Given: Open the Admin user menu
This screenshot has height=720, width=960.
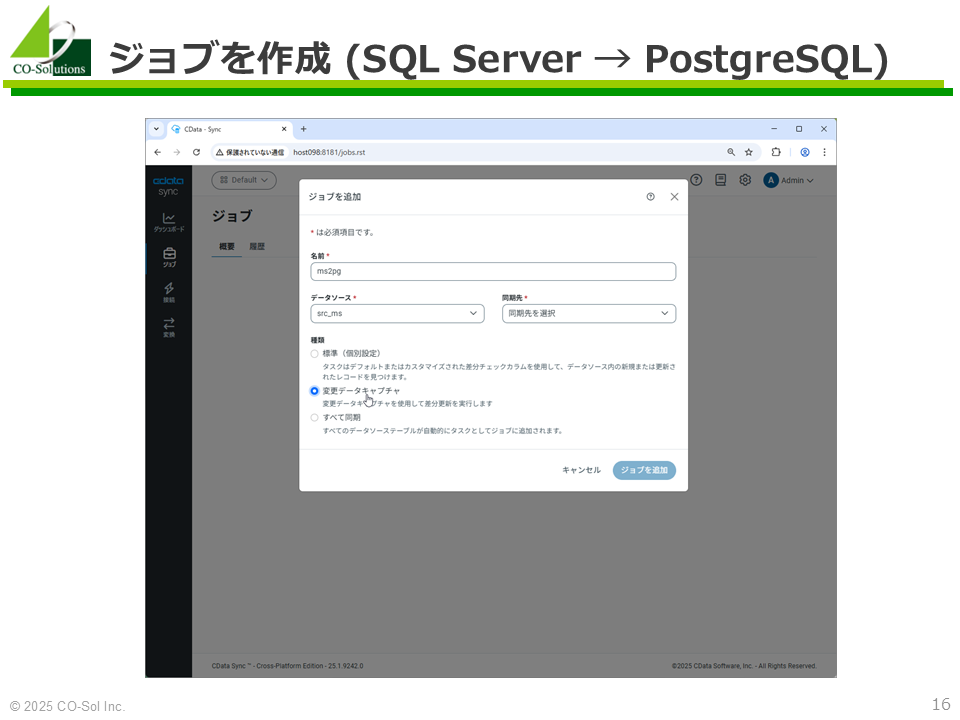Looking at the screenshot, I should tap(789, 180).
